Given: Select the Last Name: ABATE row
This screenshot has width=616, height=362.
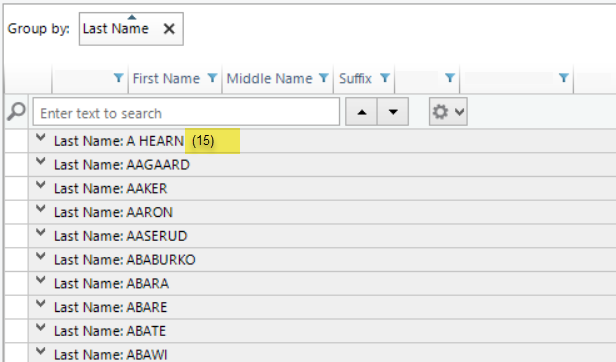Looking at the screenshot, I should point(322,331).
